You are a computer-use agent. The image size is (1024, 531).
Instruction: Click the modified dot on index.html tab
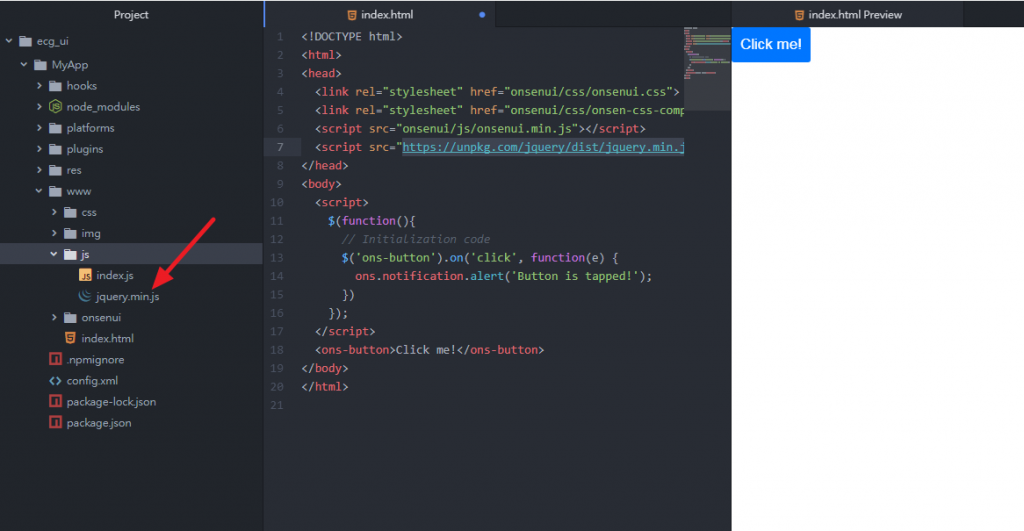(482, 14)
